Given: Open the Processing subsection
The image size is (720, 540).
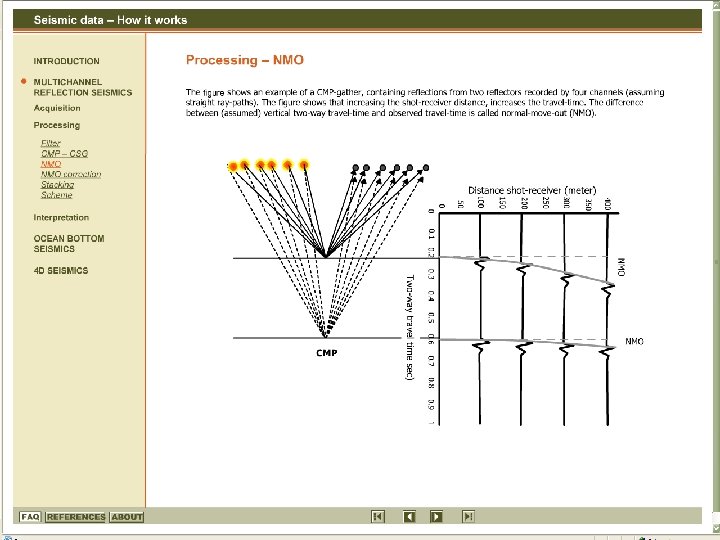Looking at the screenshot, I should point(56,125).
